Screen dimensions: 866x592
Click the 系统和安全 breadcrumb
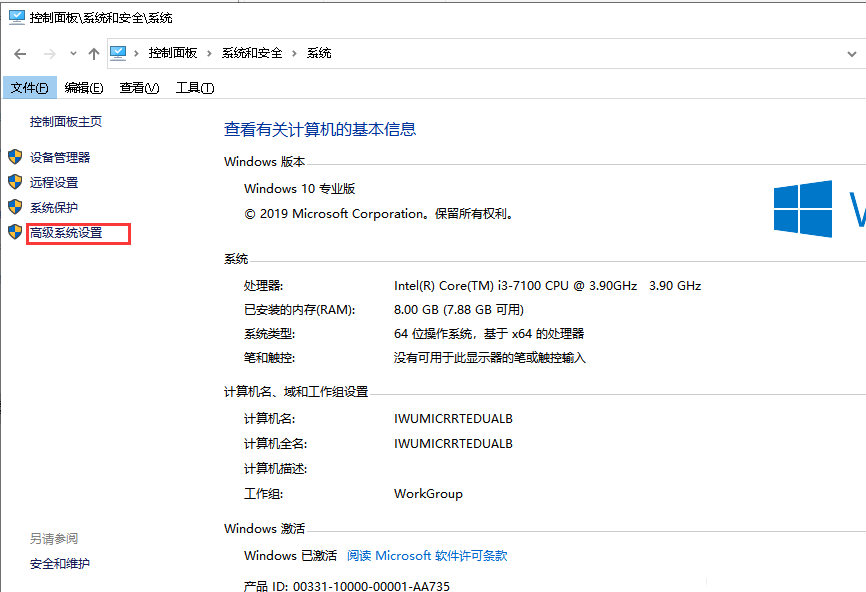tap(252, 53)
